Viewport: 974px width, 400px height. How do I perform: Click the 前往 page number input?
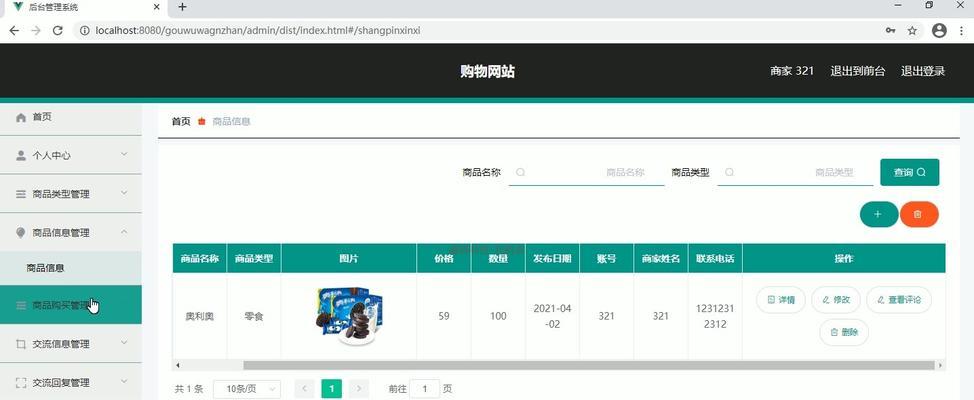(425, 389)
